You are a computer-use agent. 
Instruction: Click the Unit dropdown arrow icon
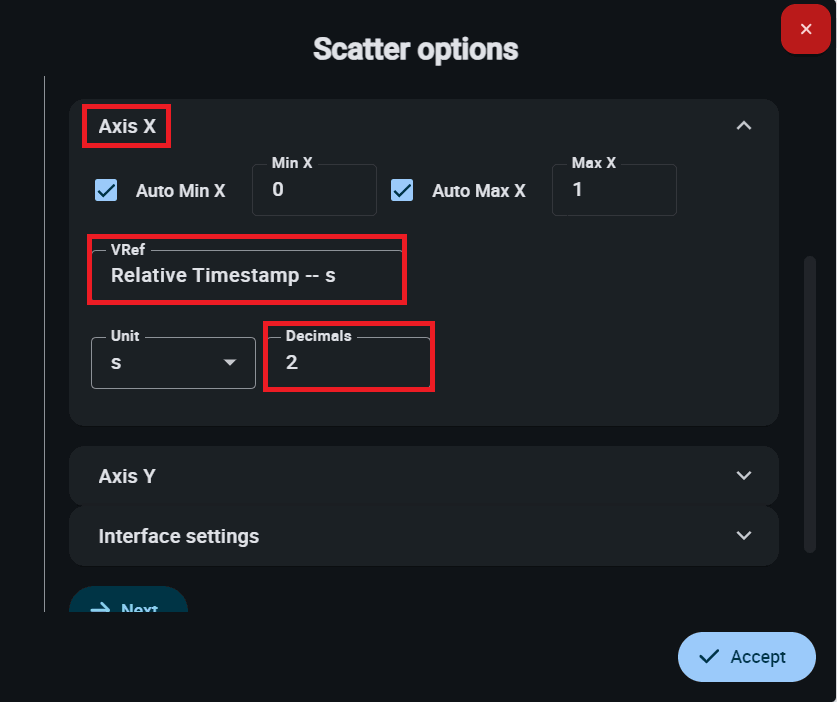pyautogui.click(x=230, y=362)
